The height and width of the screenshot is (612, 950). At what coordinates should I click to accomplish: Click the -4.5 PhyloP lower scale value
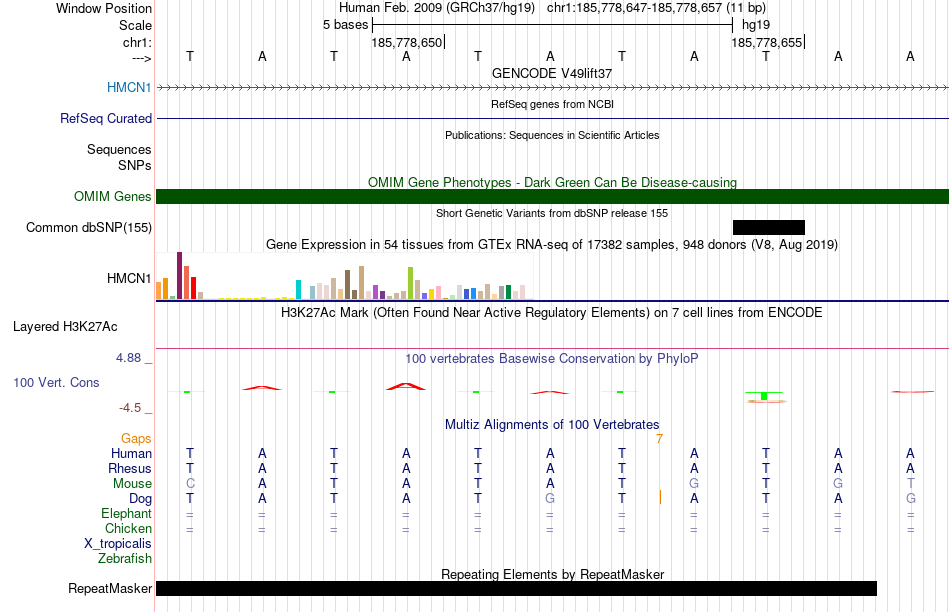130,408
